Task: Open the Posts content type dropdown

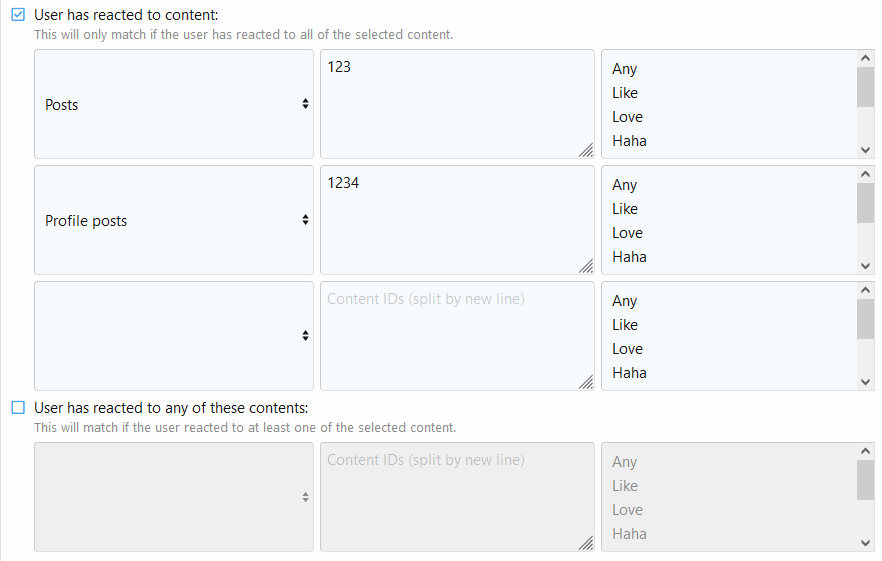Action: coord(173,104)
